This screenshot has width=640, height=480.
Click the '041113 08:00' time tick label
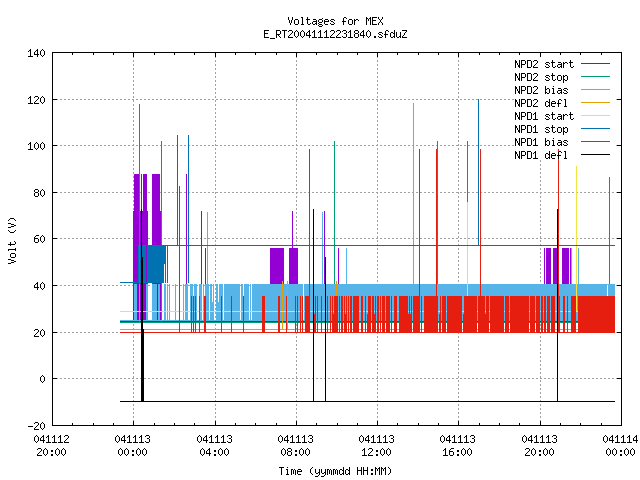(296, 446)
